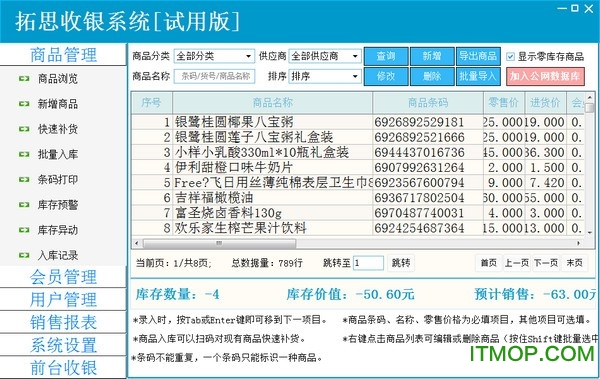Click the 修改 button
The height and width of the screenshot is (379, 600).
click(x=386, y=76)
